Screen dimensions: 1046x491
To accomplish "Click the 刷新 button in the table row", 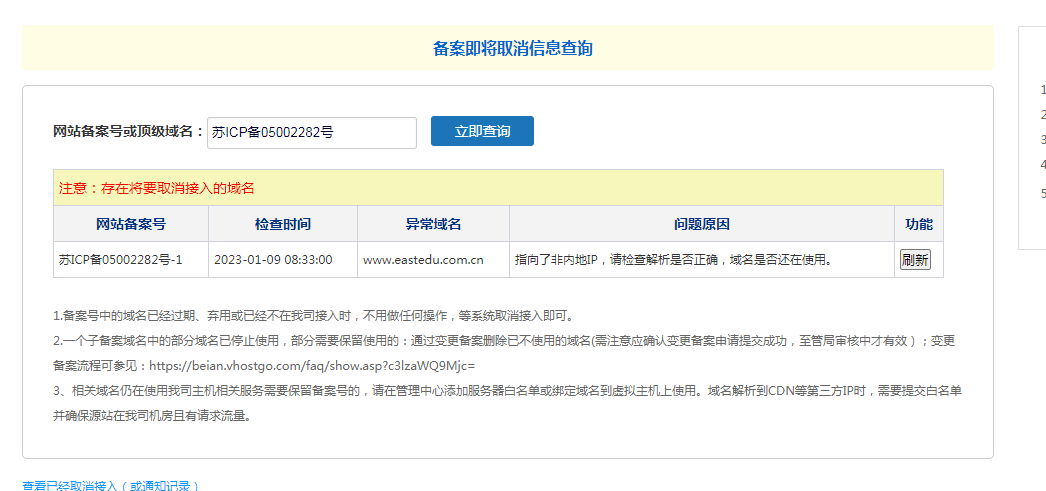I will click(915, 260).
